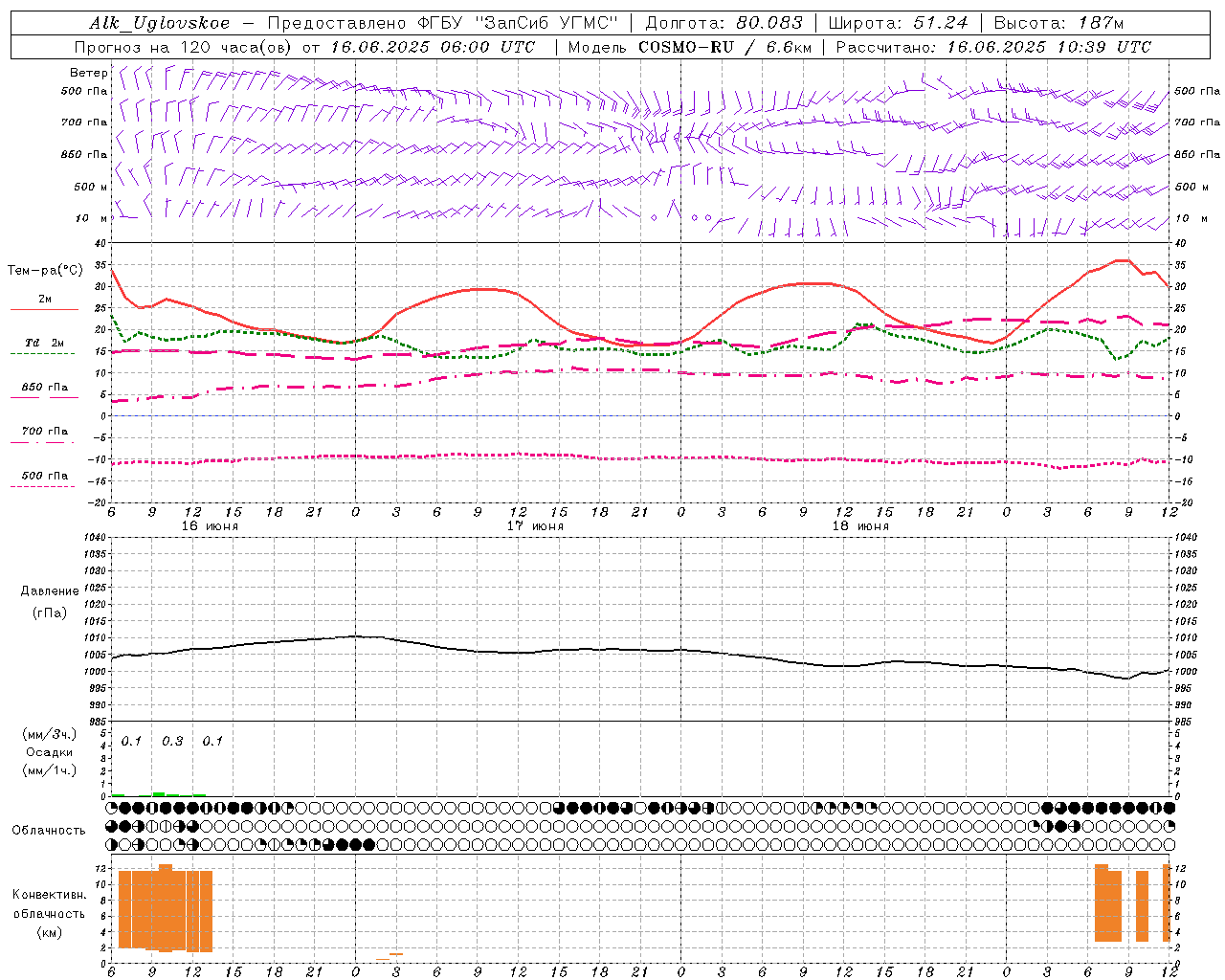The image size is (1225, 980).
Task: Click the forecast length Прогноз на 120 часа(ов)
Action: tap(185, 47)
